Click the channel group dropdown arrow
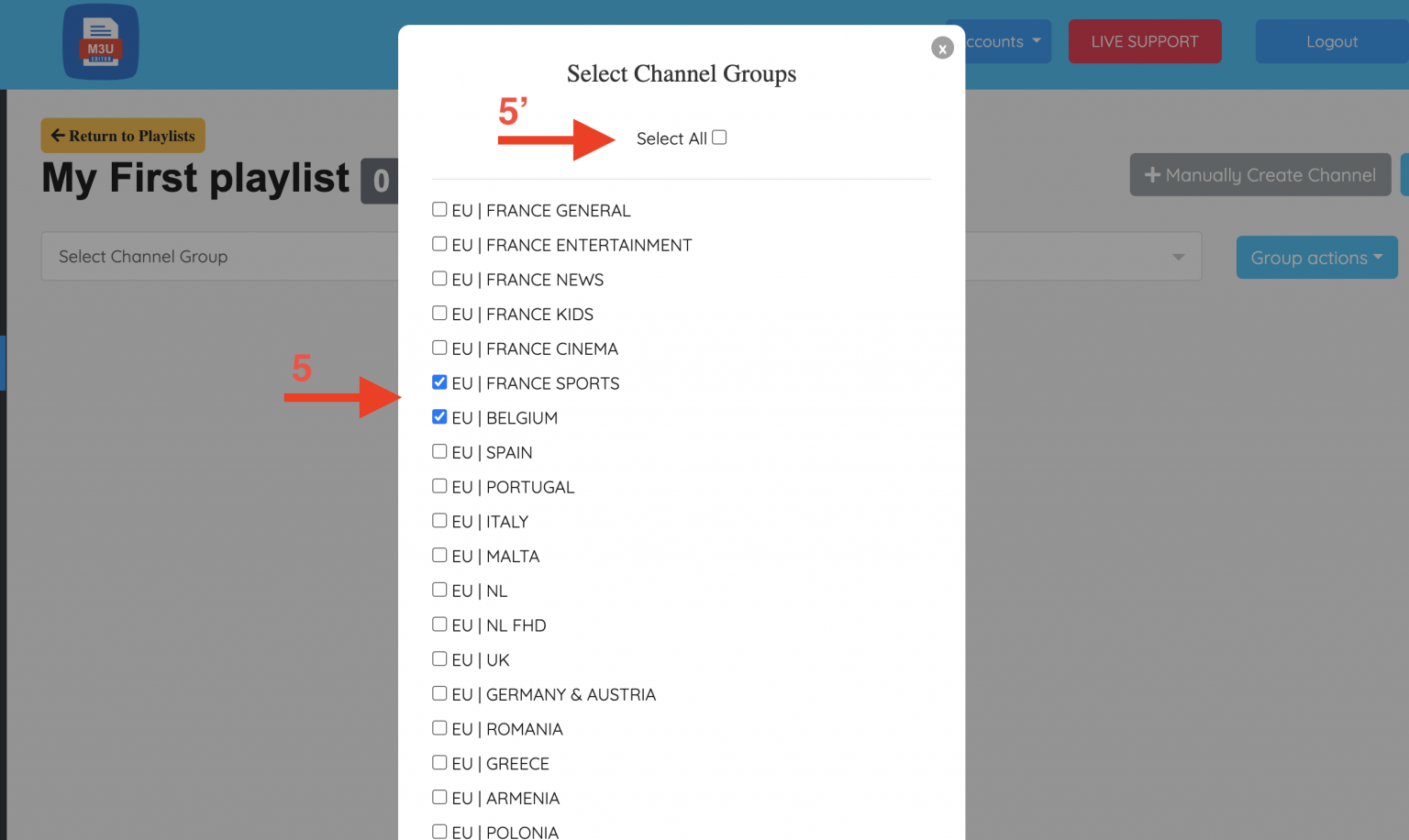 click(x=1178, y=257)
